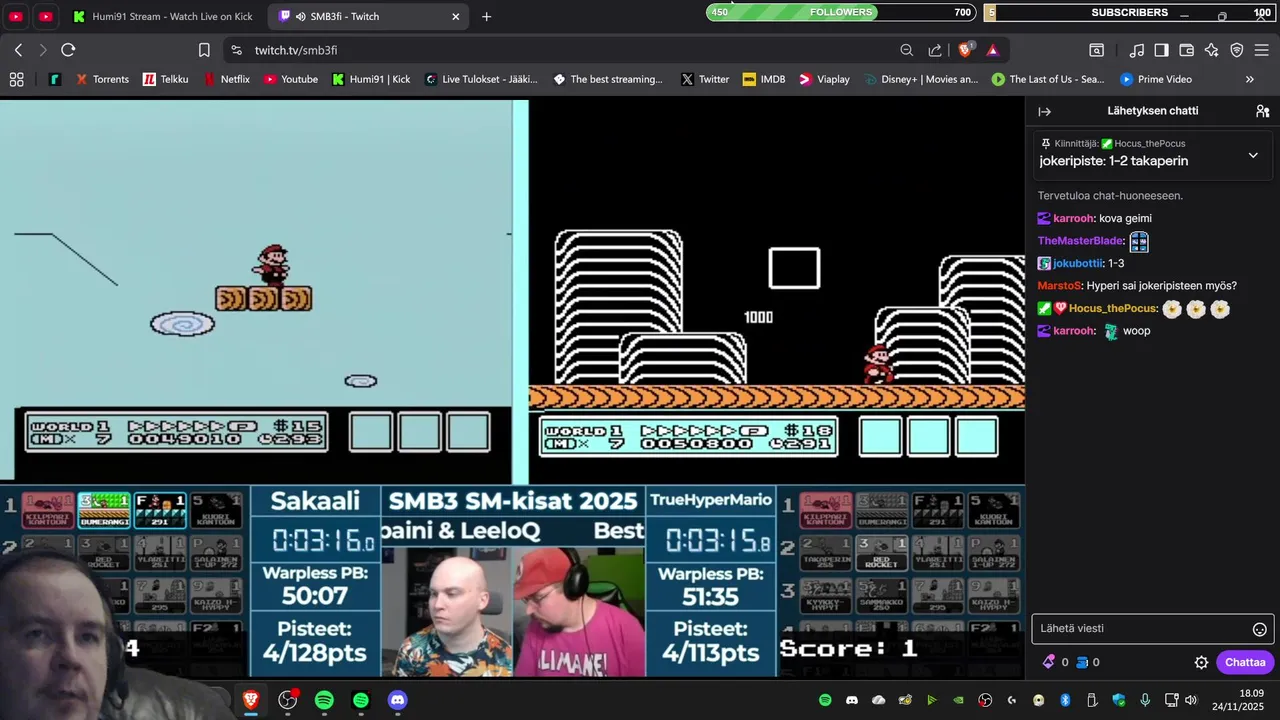Zoom out via address bar magnifier
Image resolution: width=1280 pixels, height=720 pixels.
906,50
